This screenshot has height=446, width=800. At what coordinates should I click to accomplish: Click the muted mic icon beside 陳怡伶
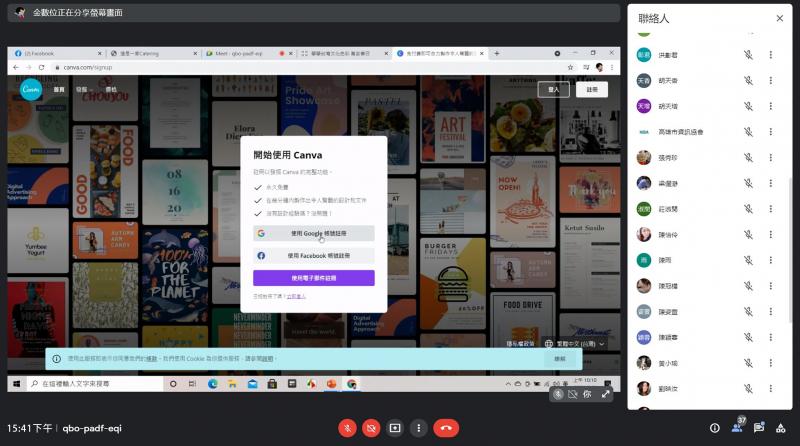(x=748, y=235)
